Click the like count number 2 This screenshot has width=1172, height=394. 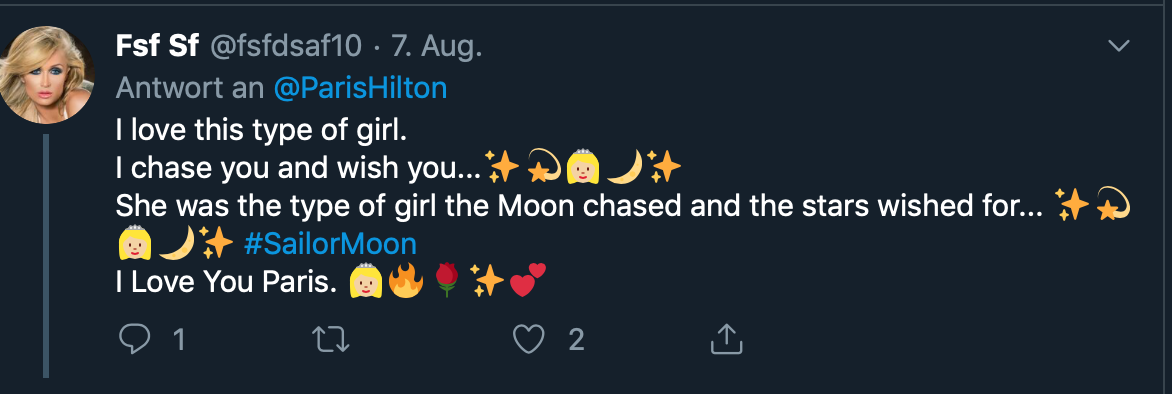(x=576, y=341)
